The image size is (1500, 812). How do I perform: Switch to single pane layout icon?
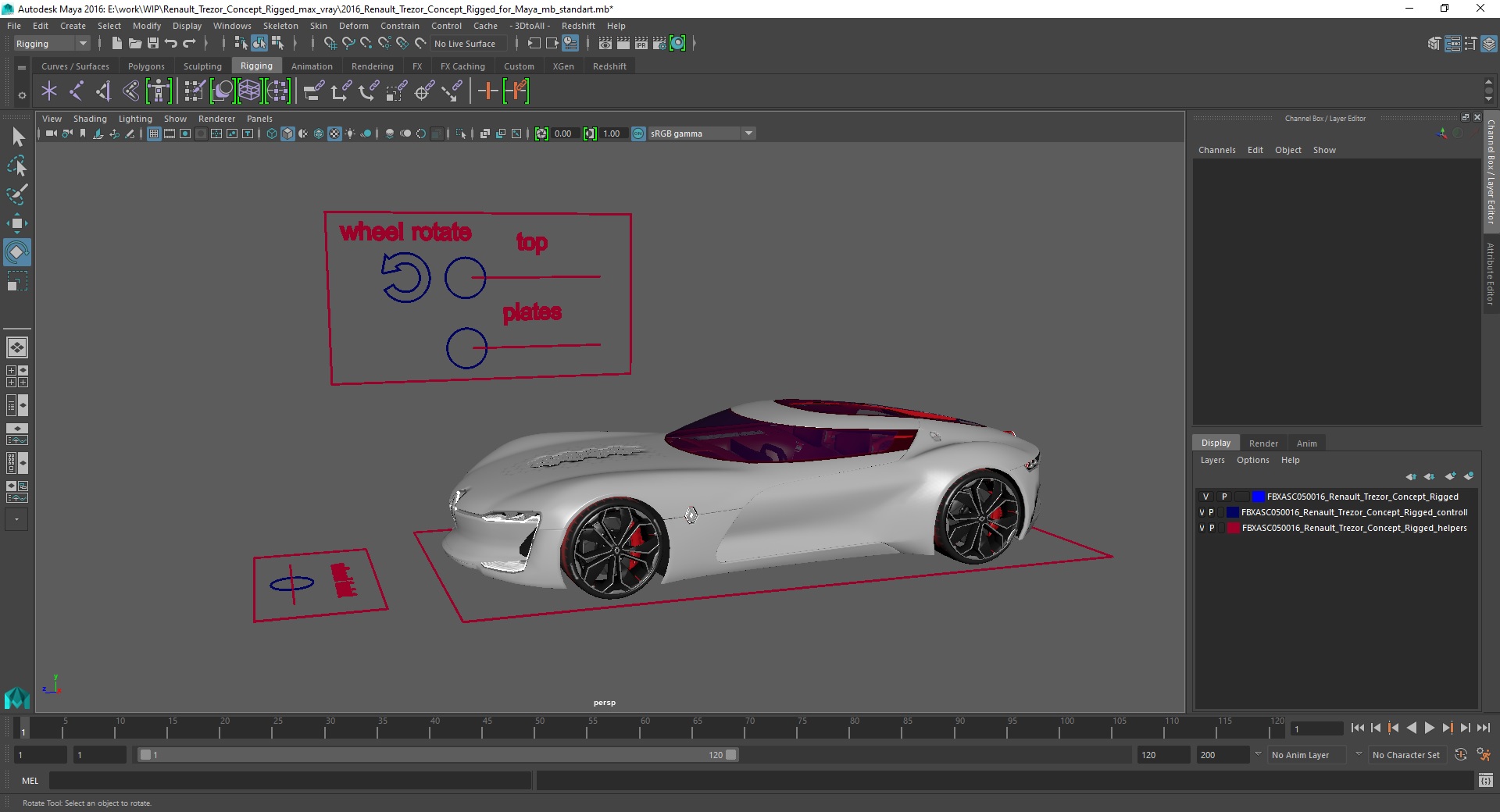pos(17,347)
